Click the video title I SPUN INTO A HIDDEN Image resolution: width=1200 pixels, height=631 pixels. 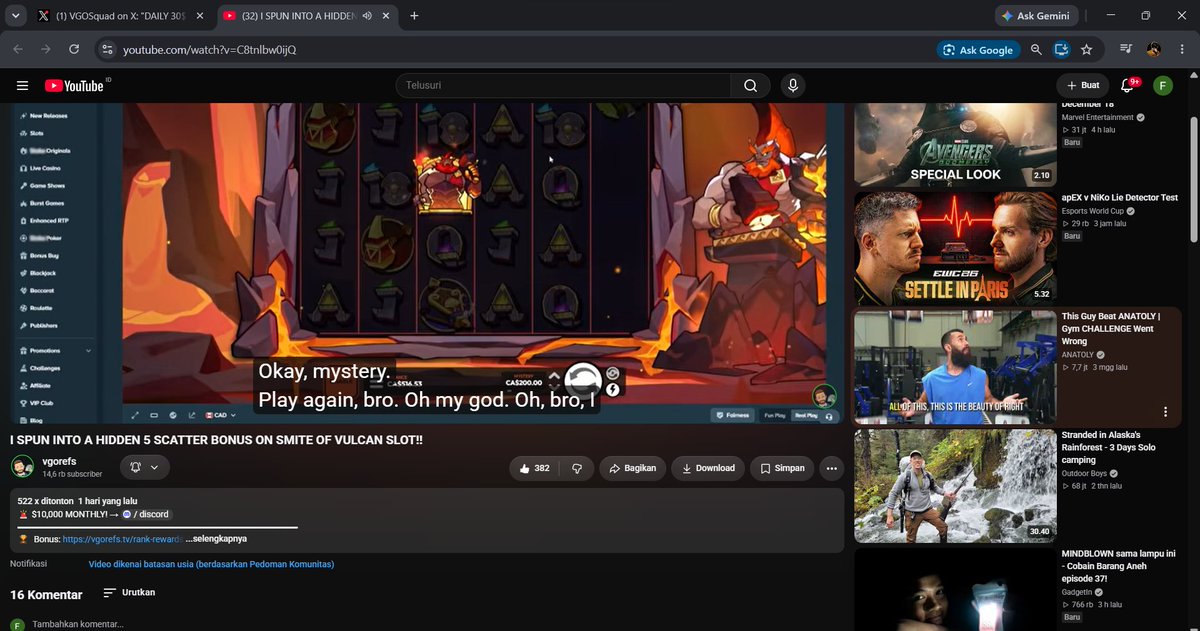(x=216, y=439)
